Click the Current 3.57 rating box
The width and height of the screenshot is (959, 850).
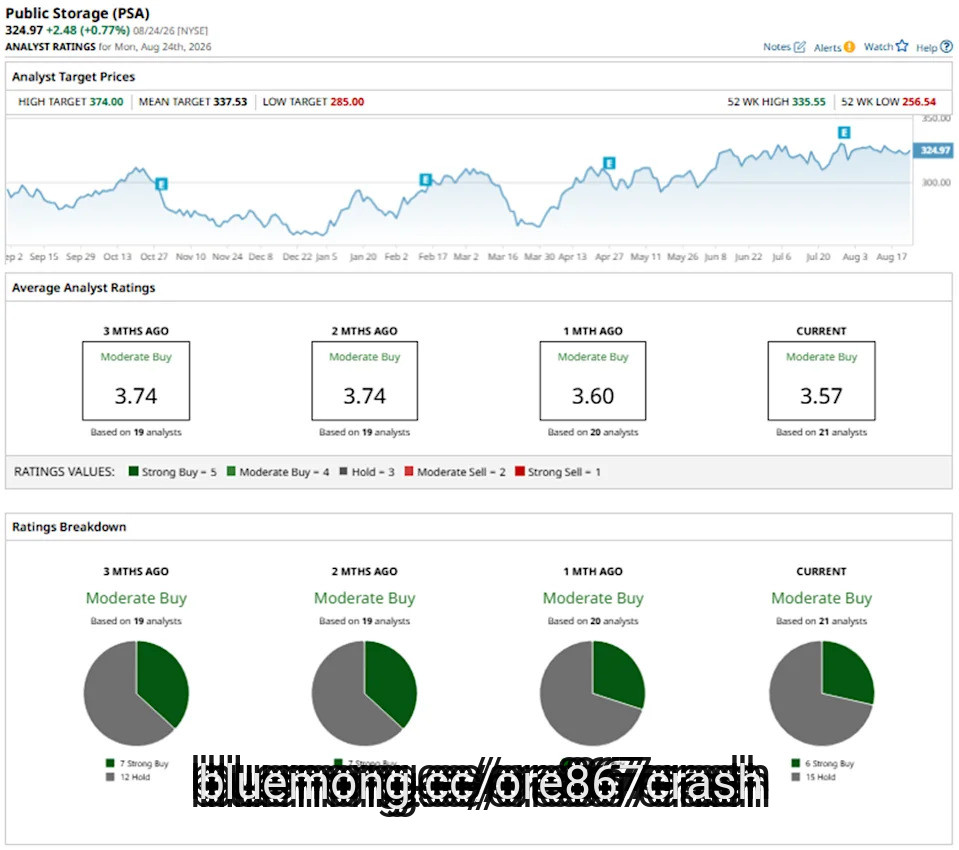[x=821, y=380]
